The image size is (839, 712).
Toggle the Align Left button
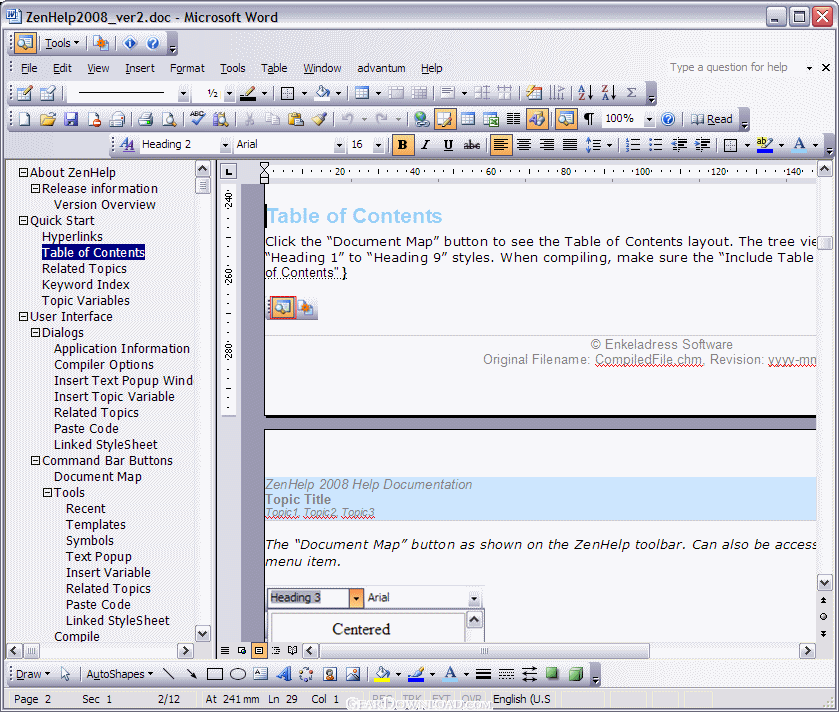tap(500, 145)
